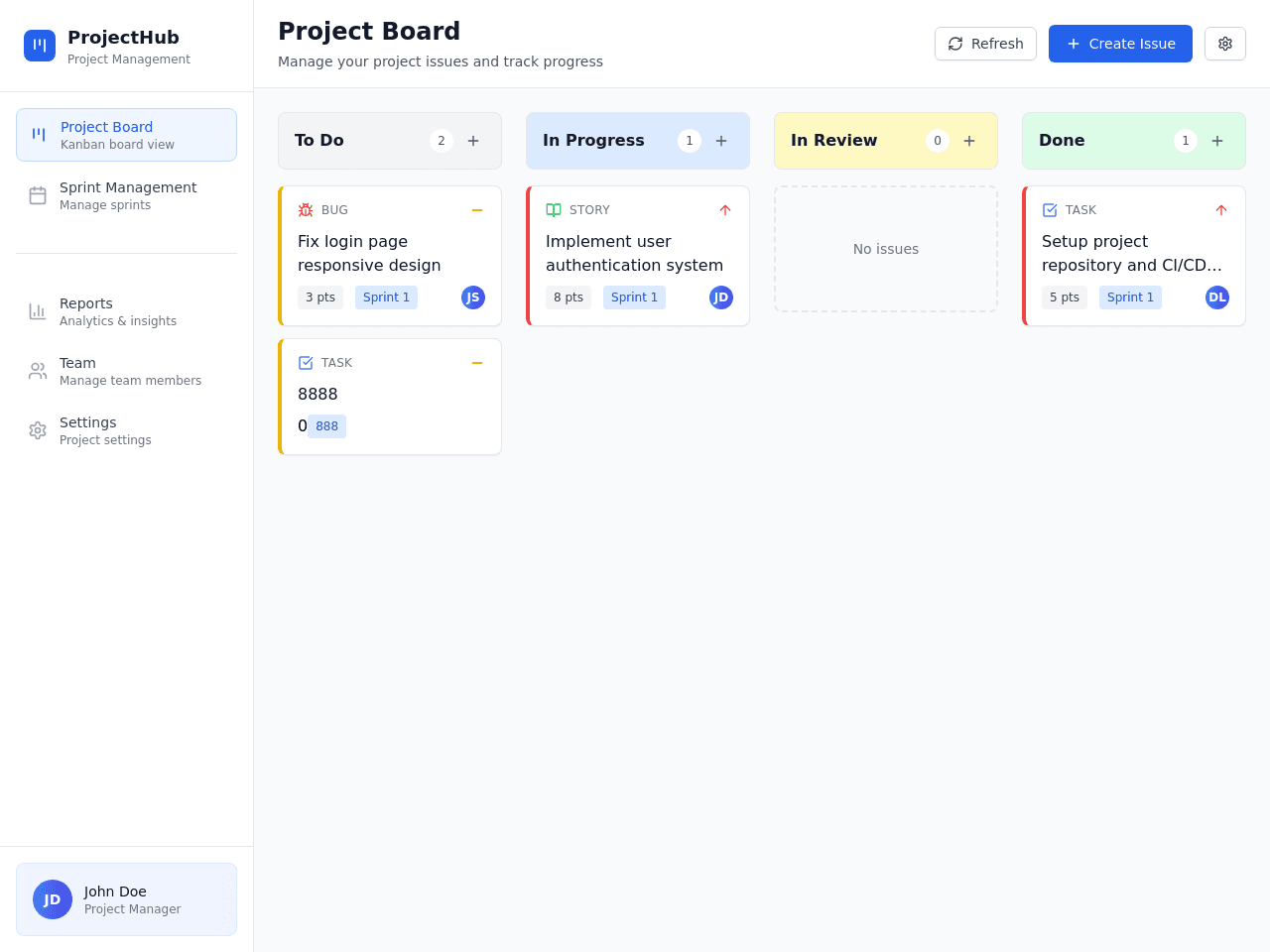Click the story book icon
Screen dimensions: 1270x952
[x=554, y=210]
